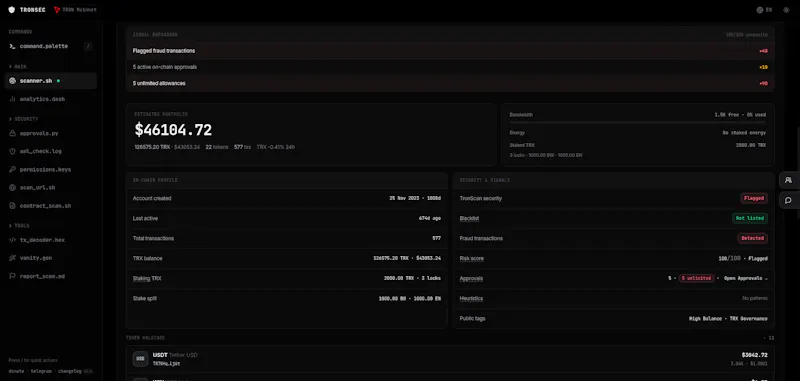The height and width of the screenshot is (381, 800).
Task: Open command.palette in sidebar
Action: coord(51,46)
